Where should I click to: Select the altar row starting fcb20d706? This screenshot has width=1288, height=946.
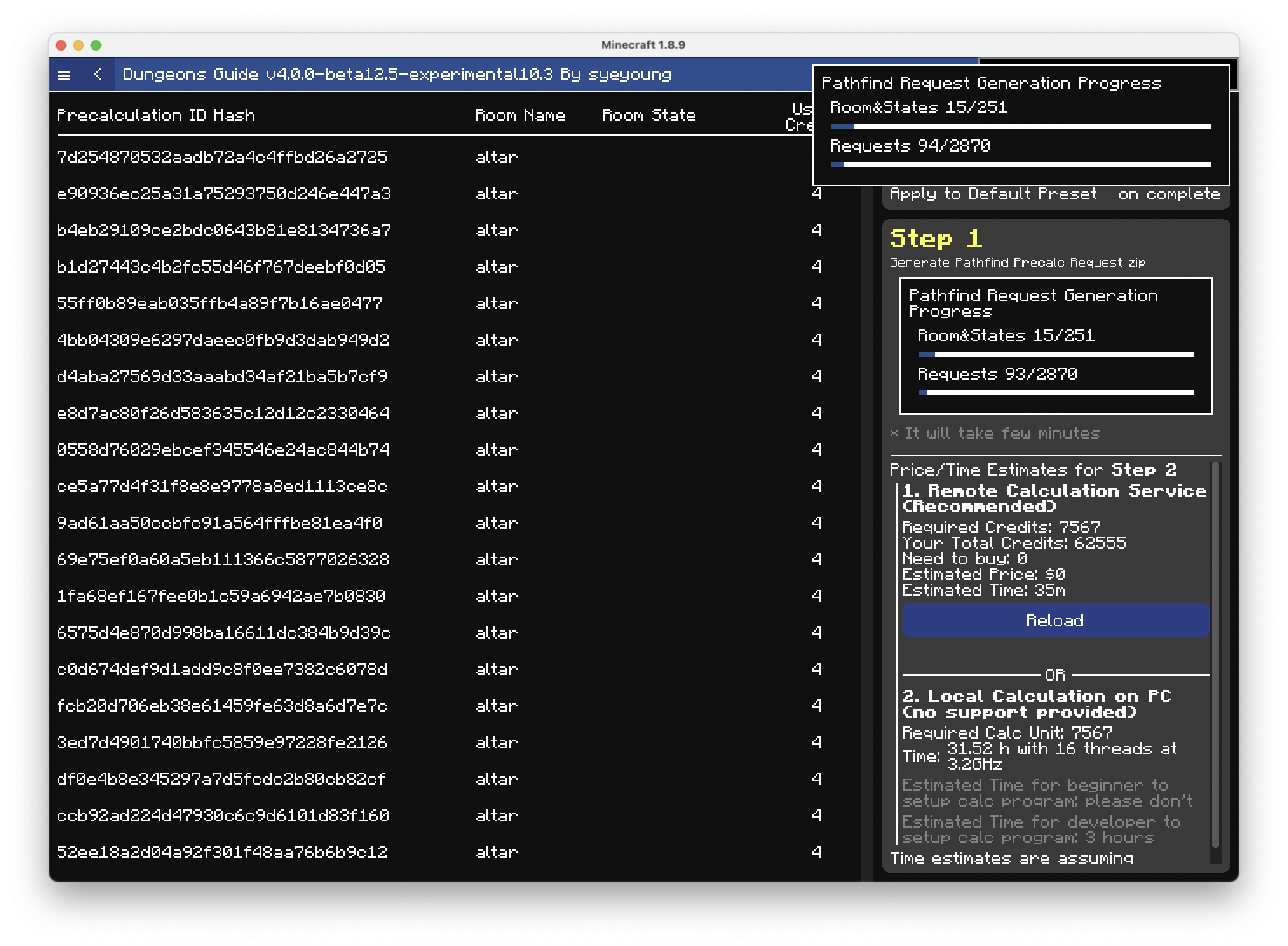click(223, 706)
